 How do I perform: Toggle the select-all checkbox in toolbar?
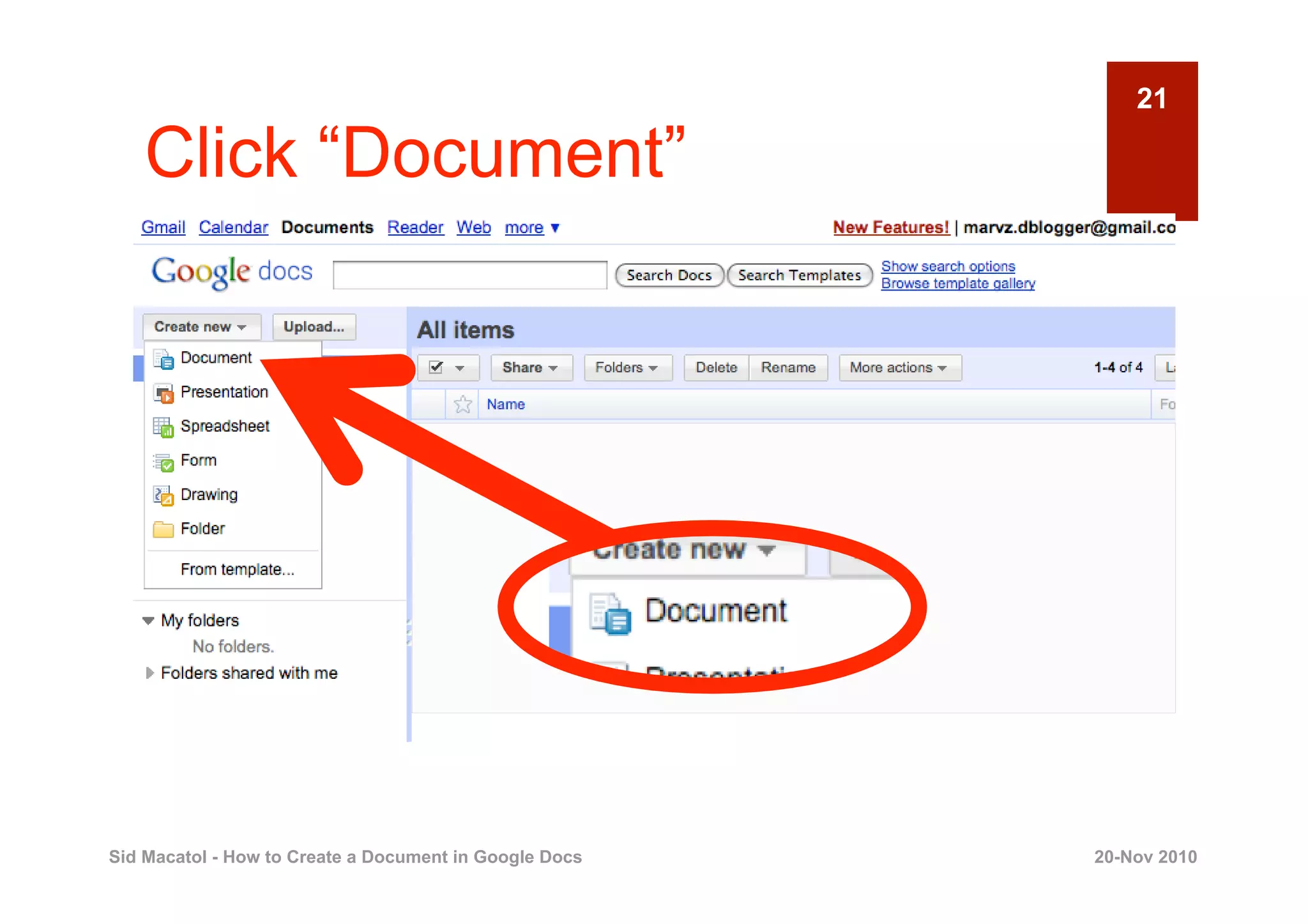click(x=436, y=367)
